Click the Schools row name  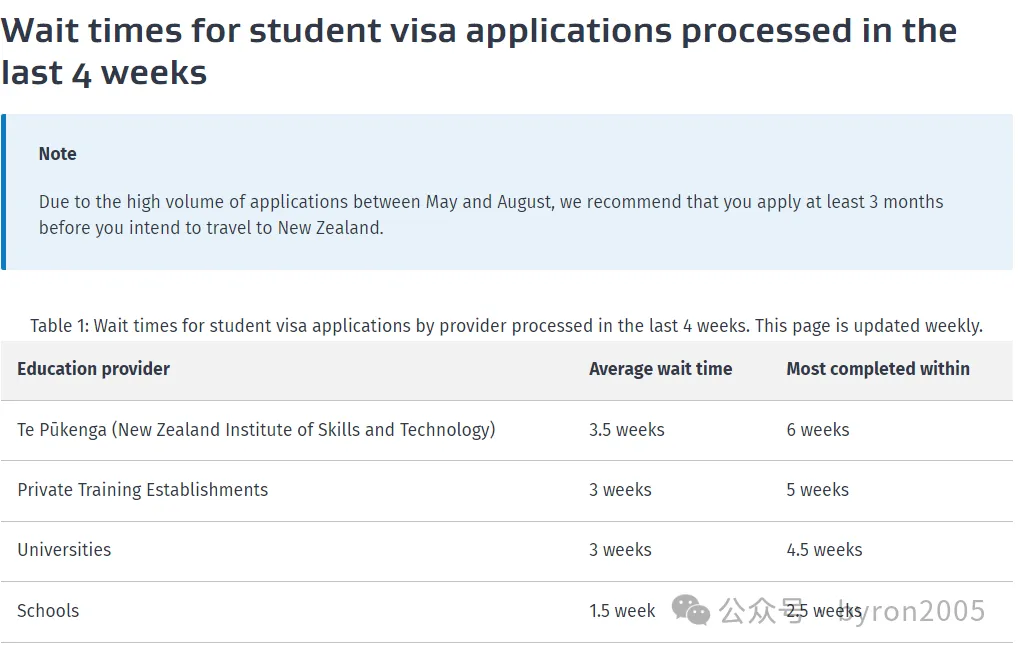48,611
